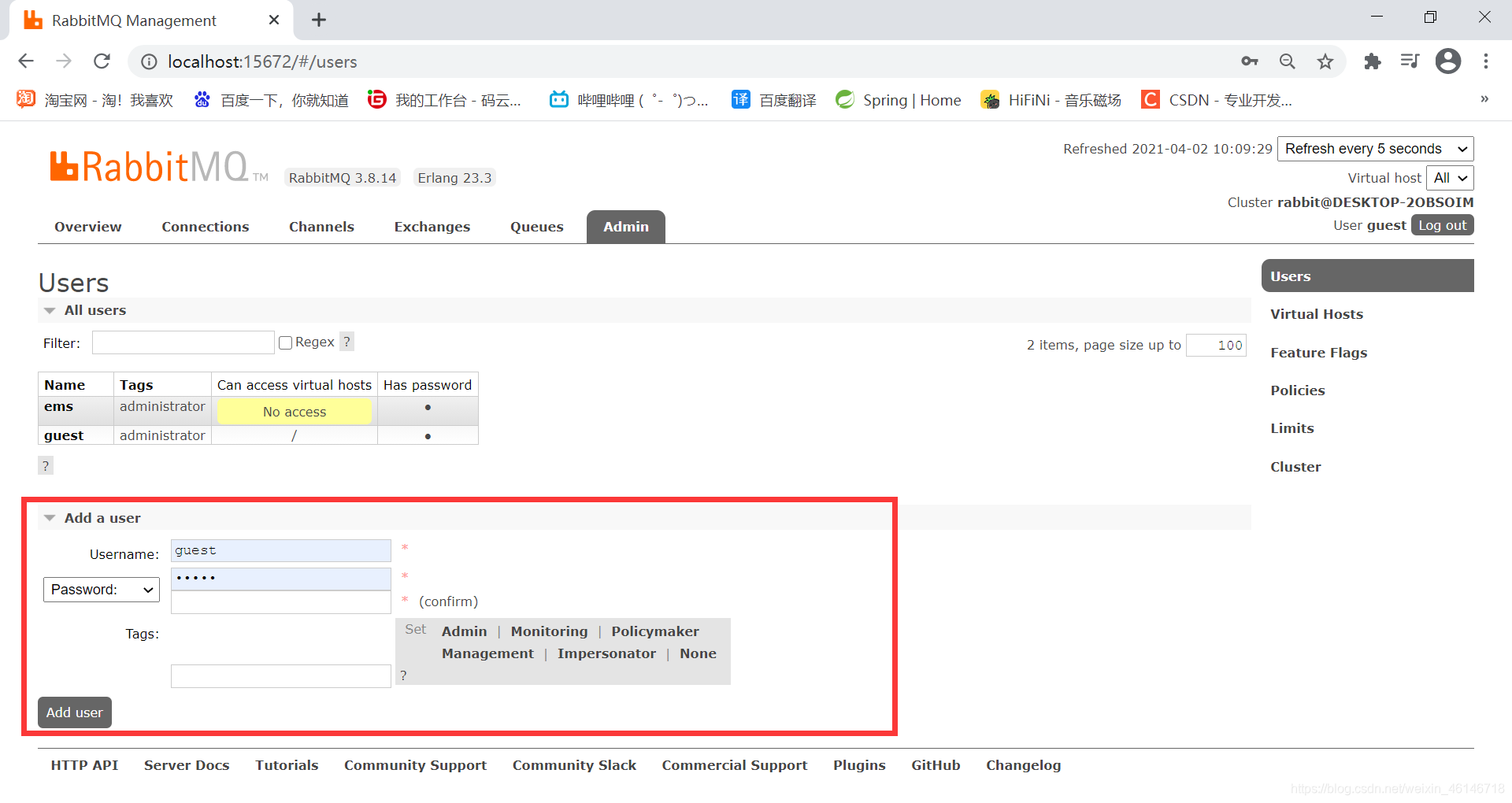The width and height of the screenshot is (1512, 803).
Task: Click the Add user button
Action: pyautogui.click(x=75, y=712)
